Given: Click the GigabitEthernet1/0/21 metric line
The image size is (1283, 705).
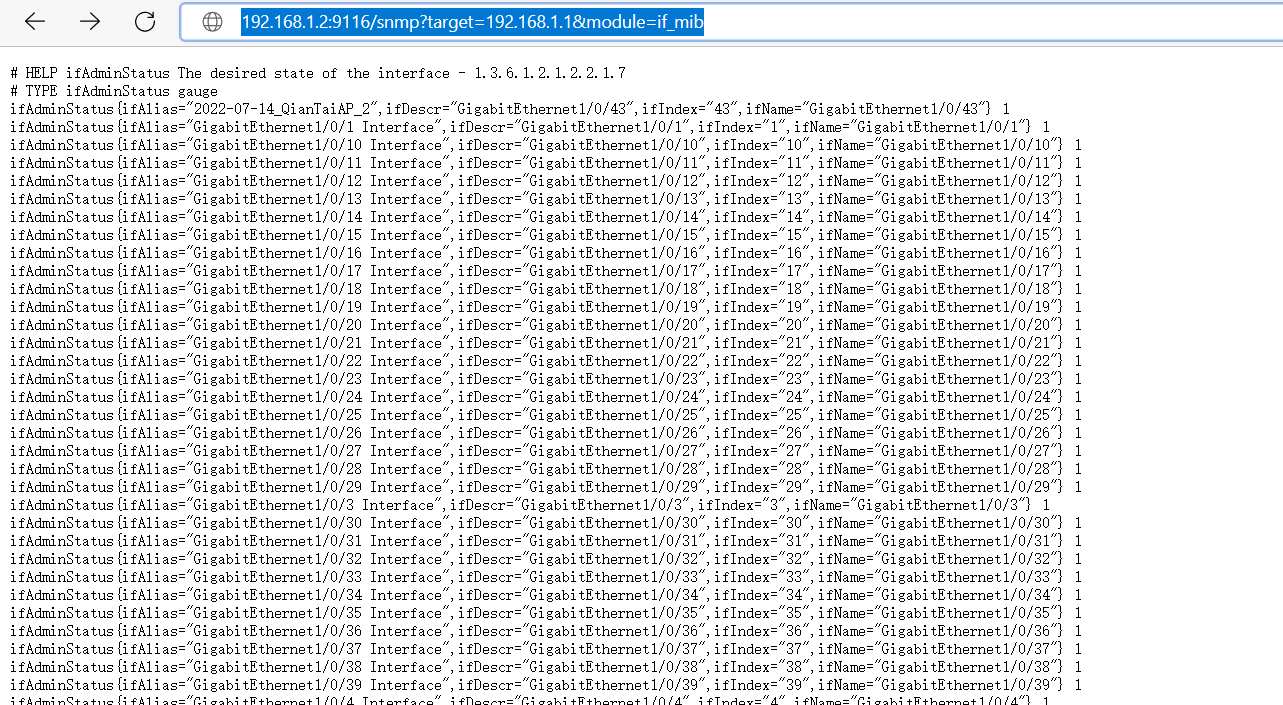Looking at the screenshot, I should click(x=546, y=343).
